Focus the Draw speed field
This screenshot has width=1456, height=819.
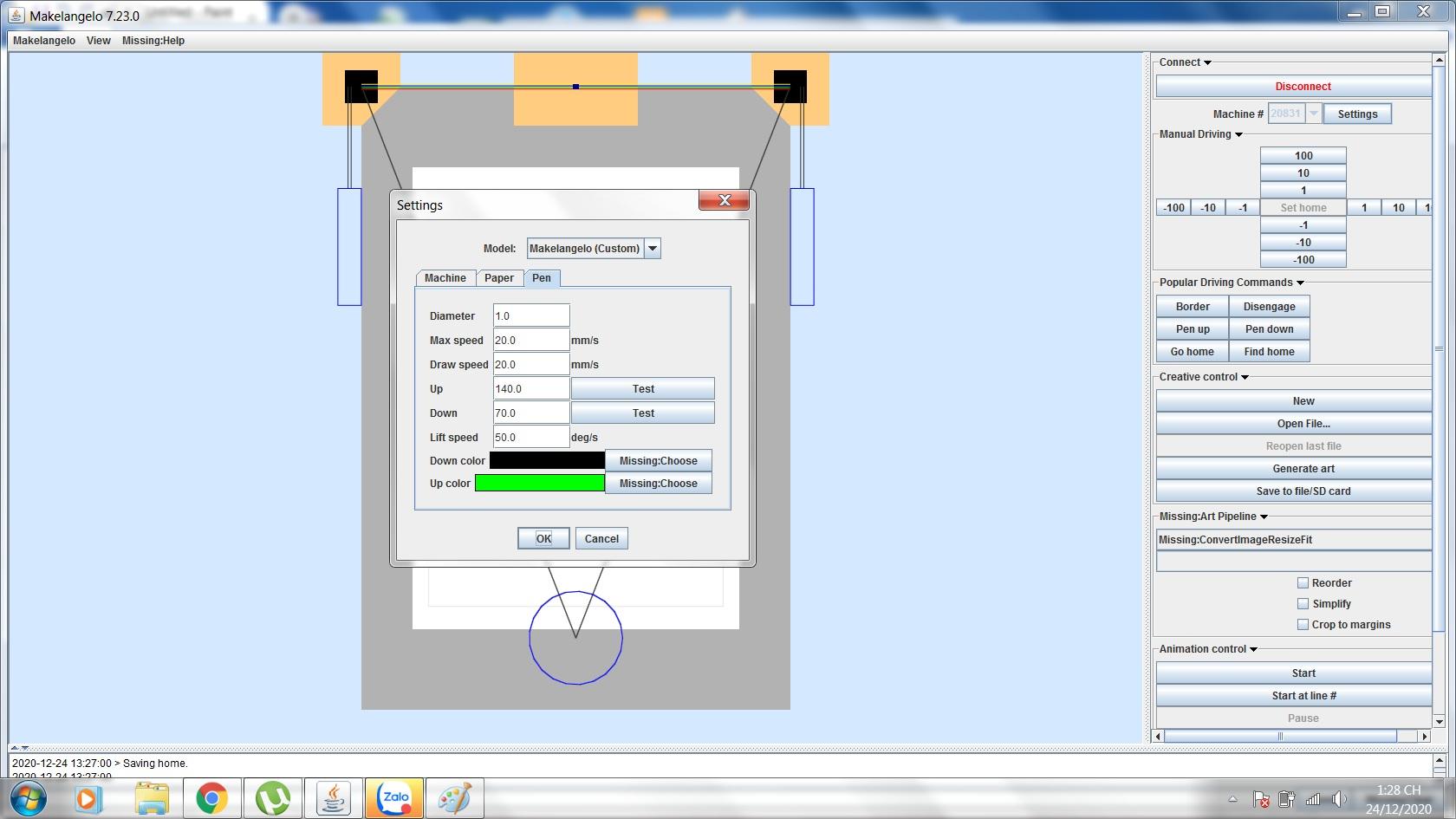tap(531, 364)
